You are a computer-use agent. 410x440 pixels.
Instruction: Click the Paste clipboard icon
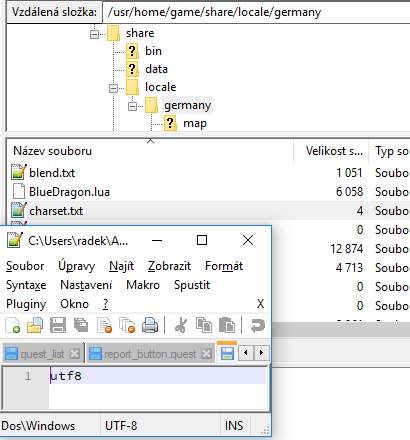227,325
